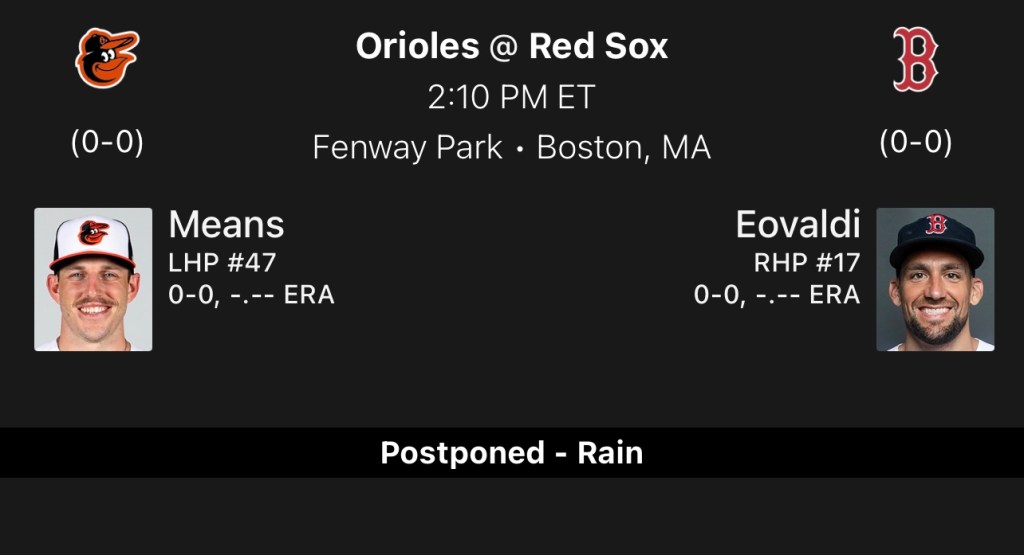Screen dimensions: 1024x555
Task: Click the Boston, MA location text
Action: [x=624, y=148]
